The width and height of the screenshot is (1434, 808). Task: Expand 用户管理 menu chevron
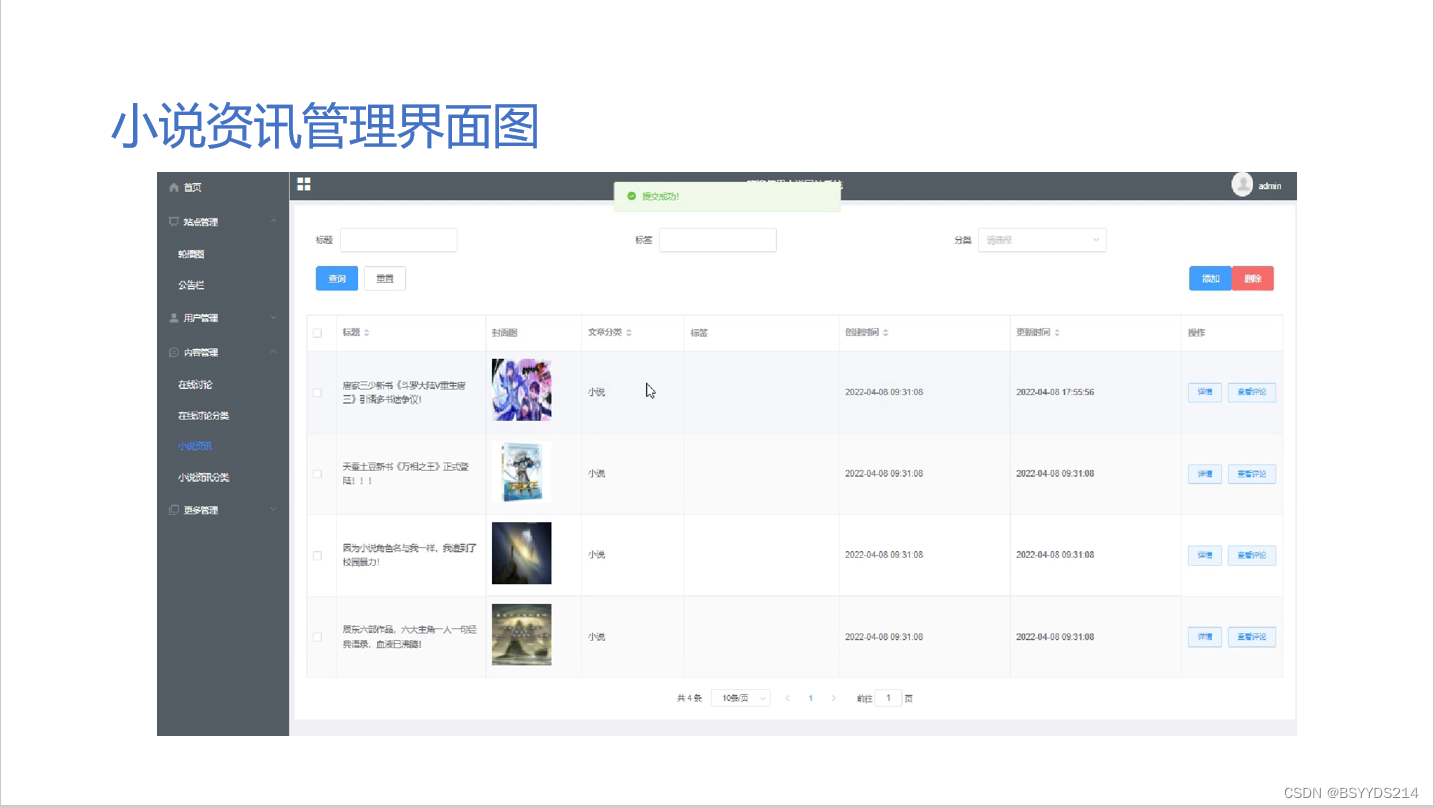273,318
